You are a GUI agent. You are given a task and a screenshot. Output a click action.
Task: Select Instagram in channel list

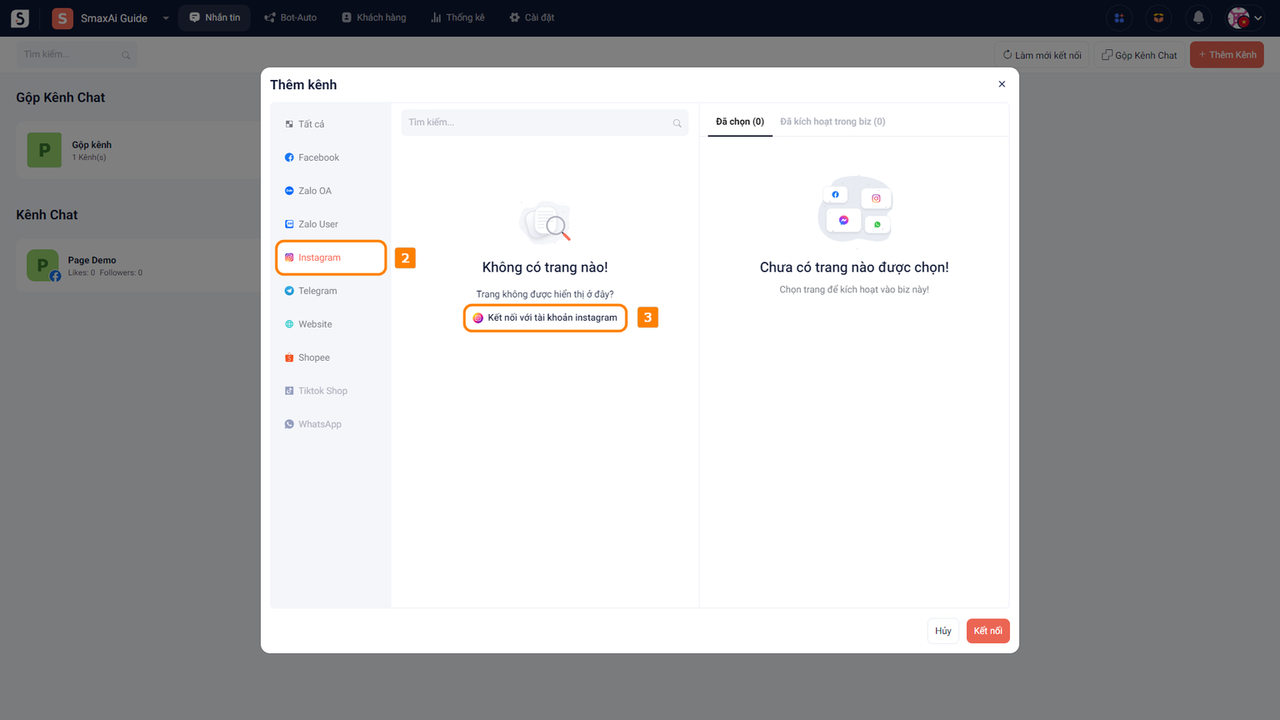pos(319,258)
